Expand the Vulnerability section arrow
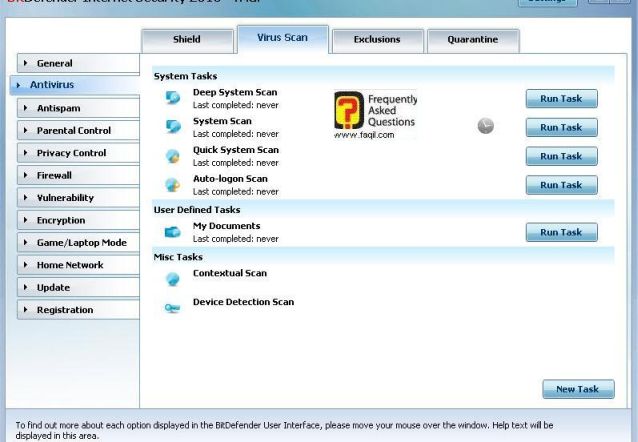Image resolution: width=638 pixels, height=442 pixels. tap(26, 197)
